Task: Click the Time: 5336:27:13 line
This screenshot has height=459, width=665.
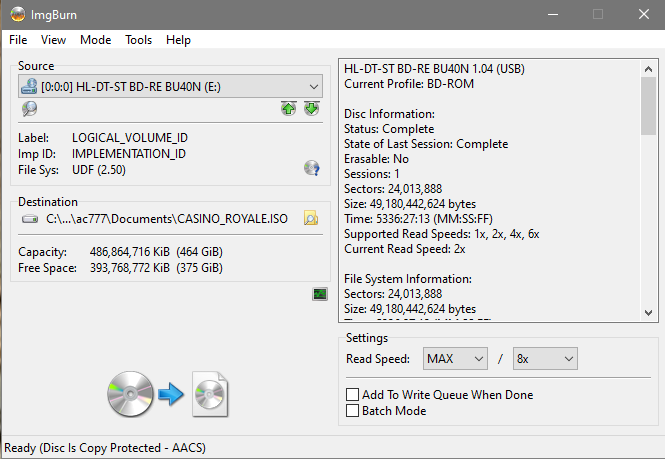Action: [418, 219]
